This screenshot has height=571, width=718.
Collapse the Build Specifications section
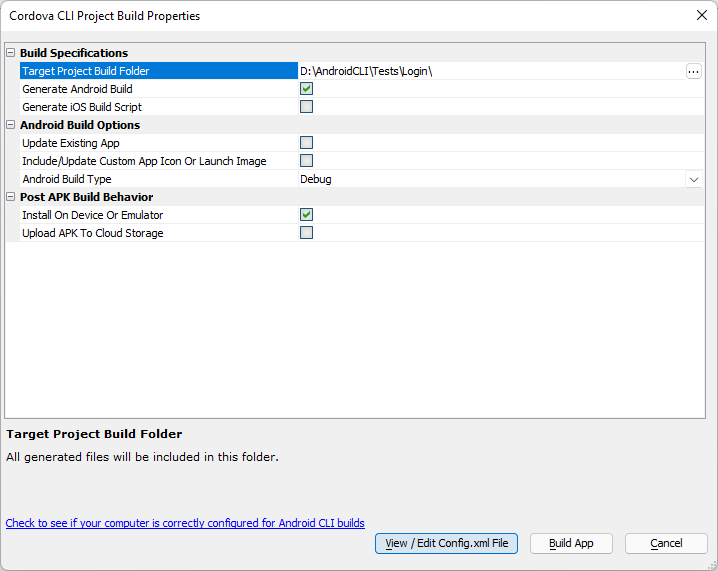(x=11, y=53)
